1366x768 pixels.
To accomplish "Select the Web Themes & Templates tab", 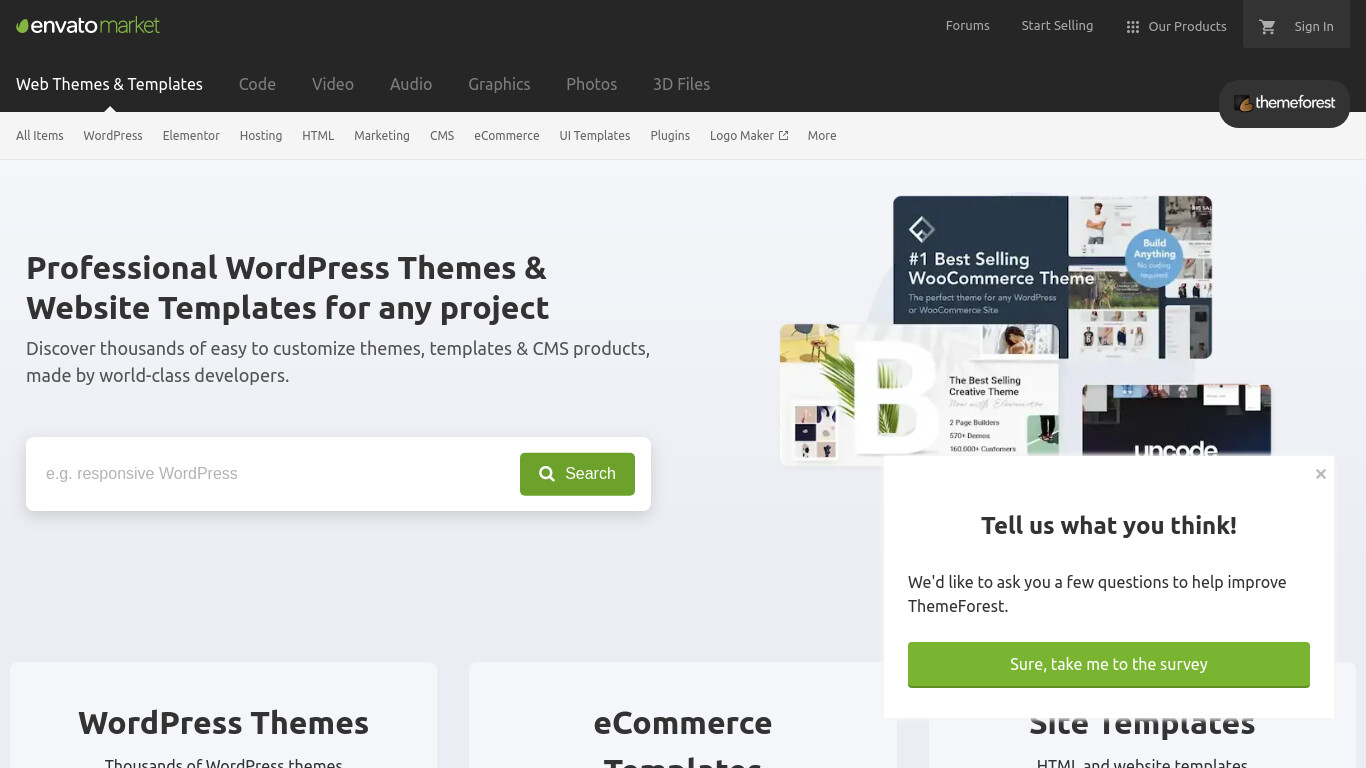I will 109,84.
